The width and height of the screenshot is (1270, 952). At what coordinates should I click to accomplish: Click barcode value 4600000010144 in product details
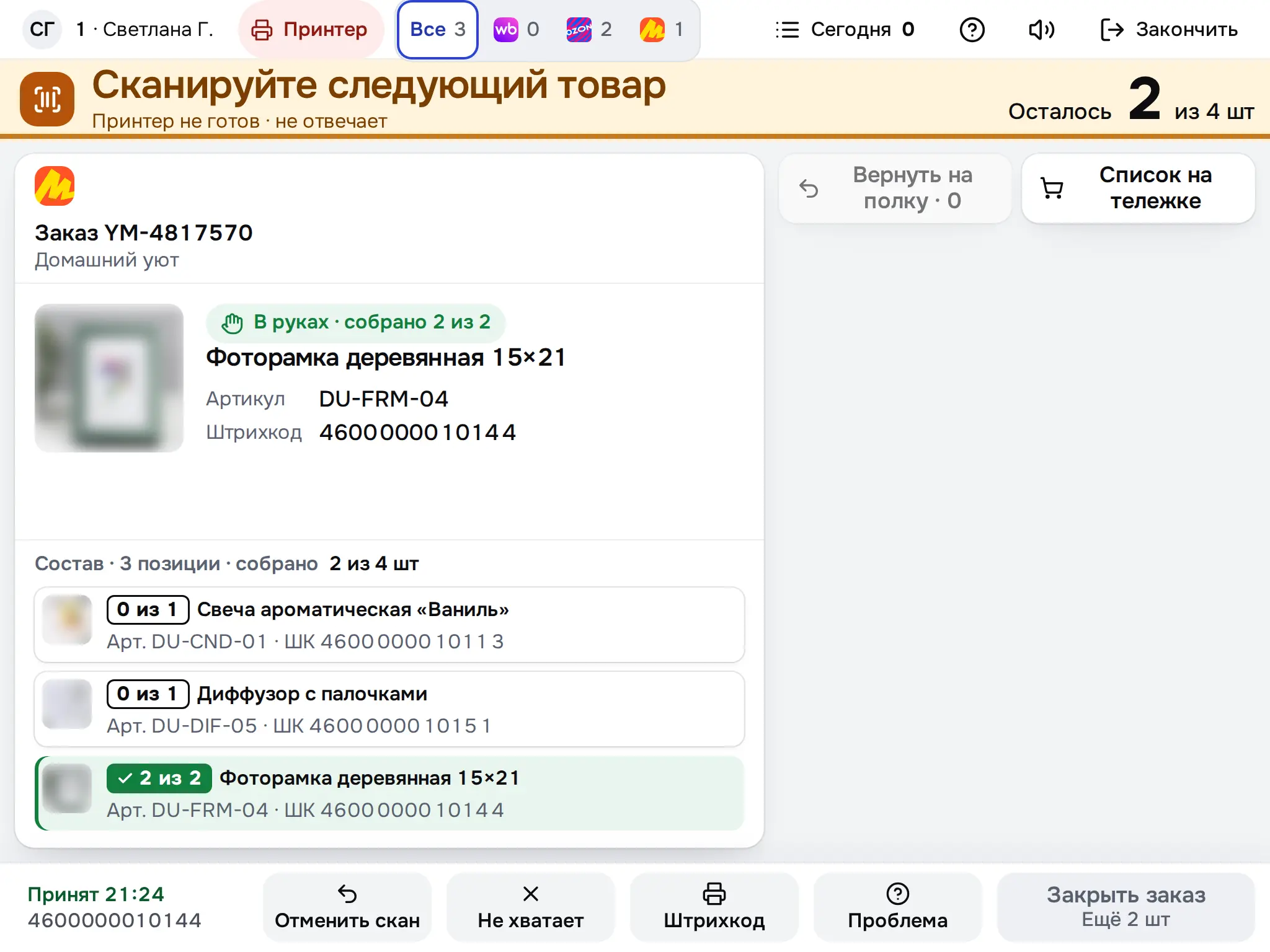pyautogui.click(x=417, y=432)
